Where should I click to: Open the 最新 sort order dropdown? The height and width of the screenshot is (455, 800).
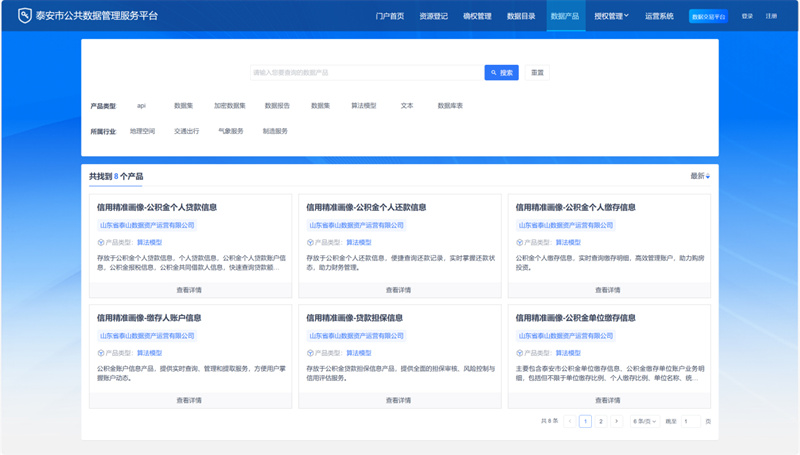point(699,176)
